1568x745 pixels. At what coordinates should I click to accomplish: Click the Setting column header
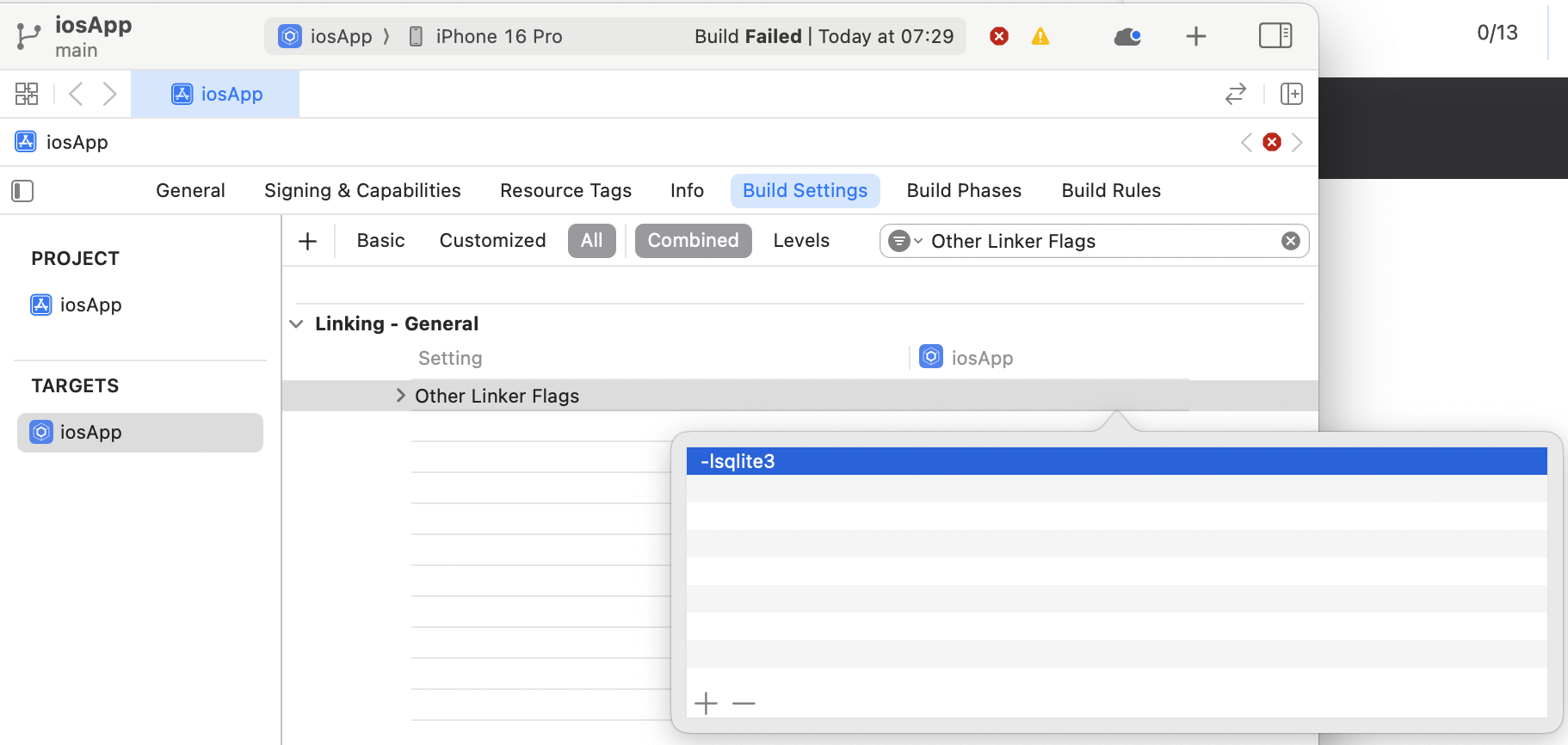pyautogui.click(x=450, y=358)
